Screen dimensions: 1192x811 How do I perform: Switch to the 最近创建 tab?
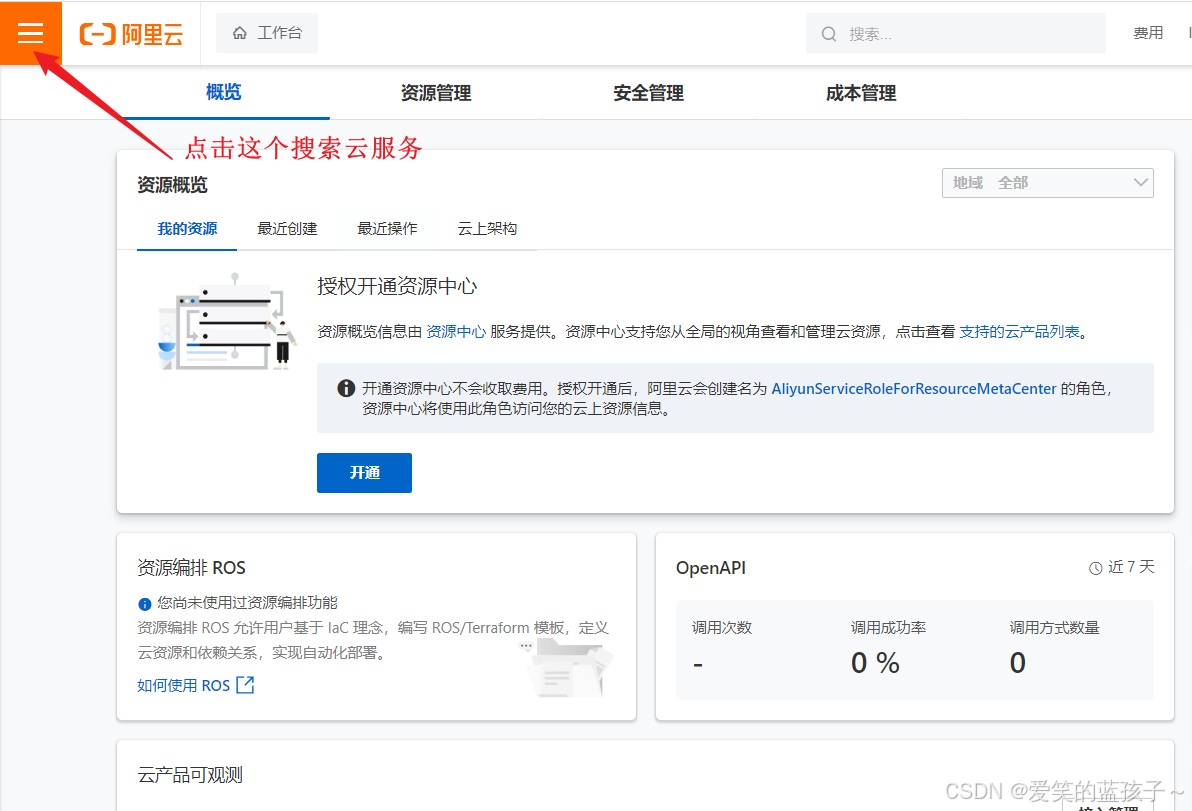[x=287, y=228]
